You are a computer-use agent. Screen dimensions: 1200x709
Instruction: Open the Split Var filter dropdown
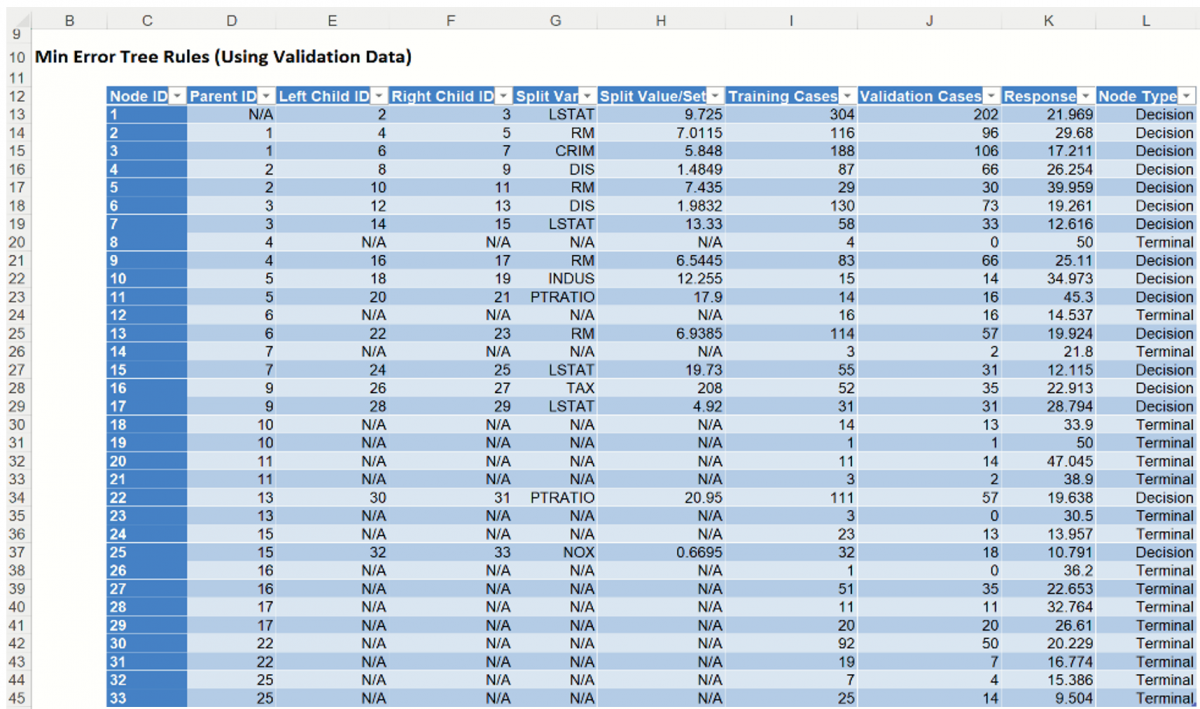(x=587, y=96)
